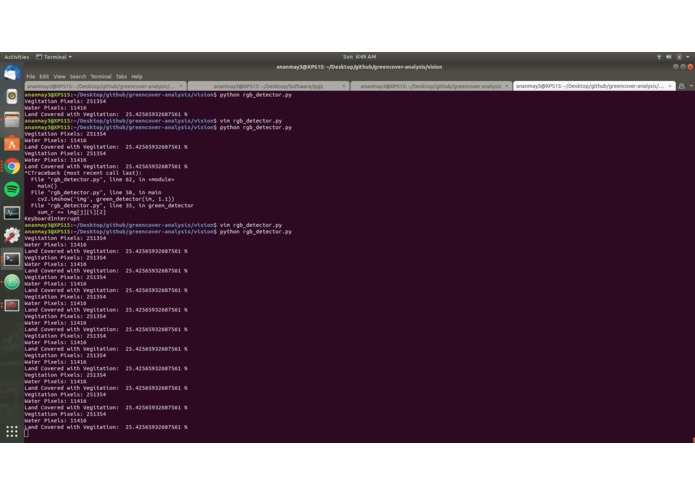Click the window title path text
695x494 pixels.
359,67
